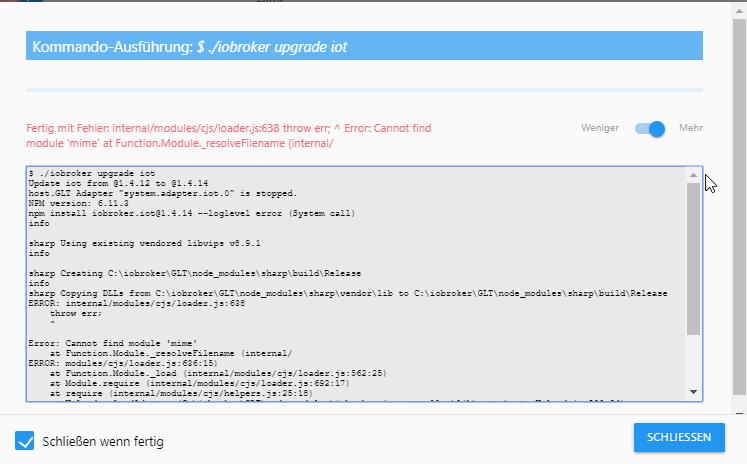Click the red 'Fertig mit Fehler' error message
This screenshot has height=464, width=747.
[229, 136]
